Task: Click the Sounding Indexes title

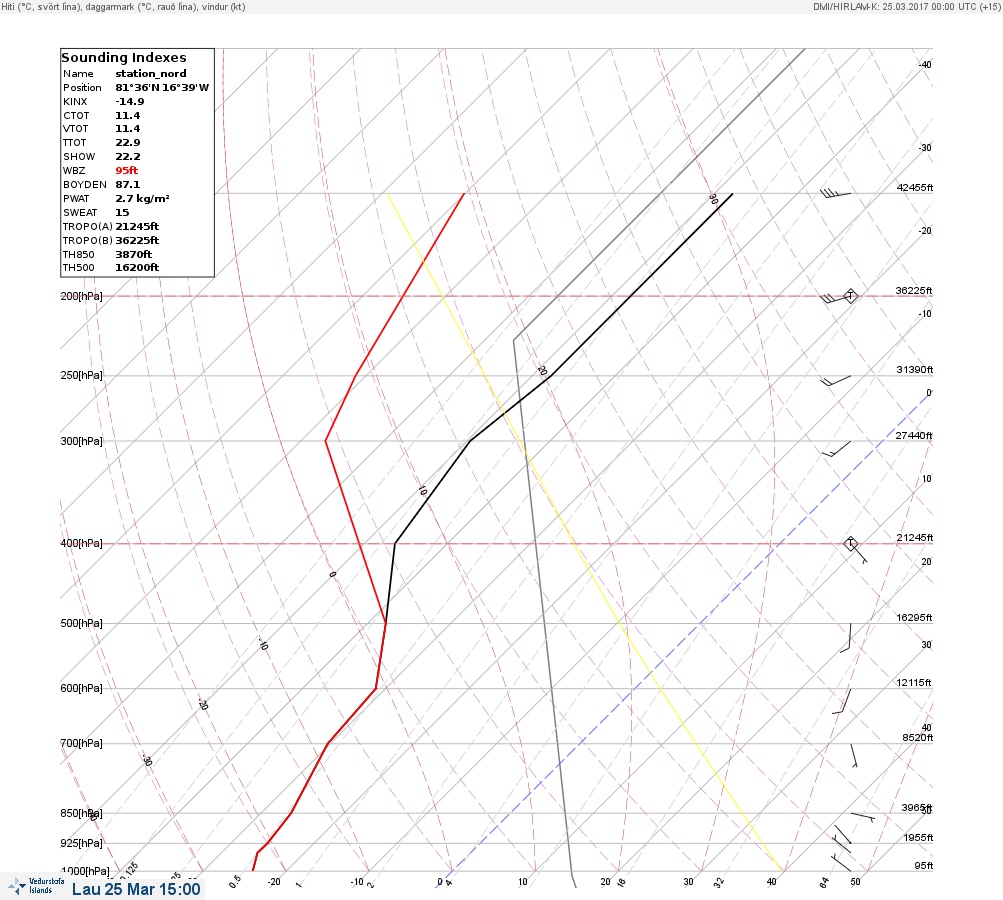Action: coord(124,58)
